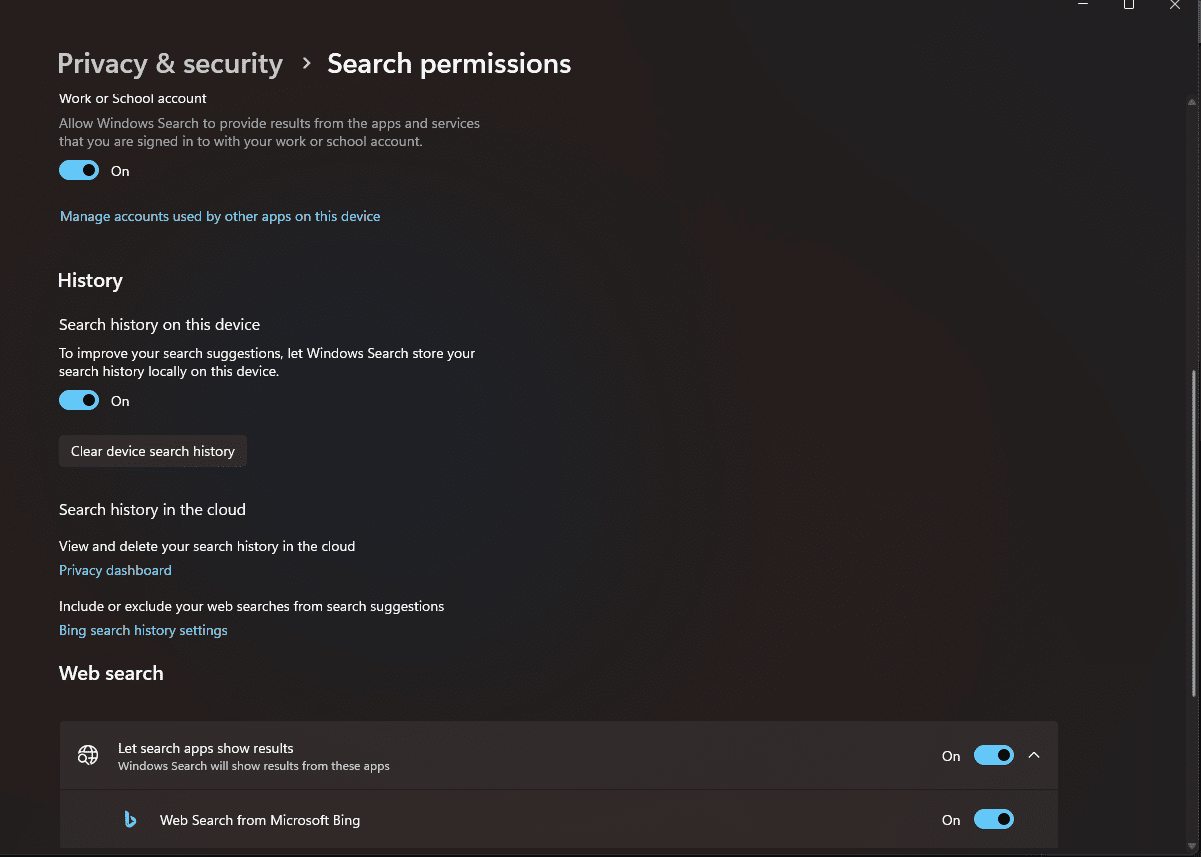Viewport: 1201px width, 857px height.
Task: Click the scrollbar up arrow
Action: point(1192,102)
